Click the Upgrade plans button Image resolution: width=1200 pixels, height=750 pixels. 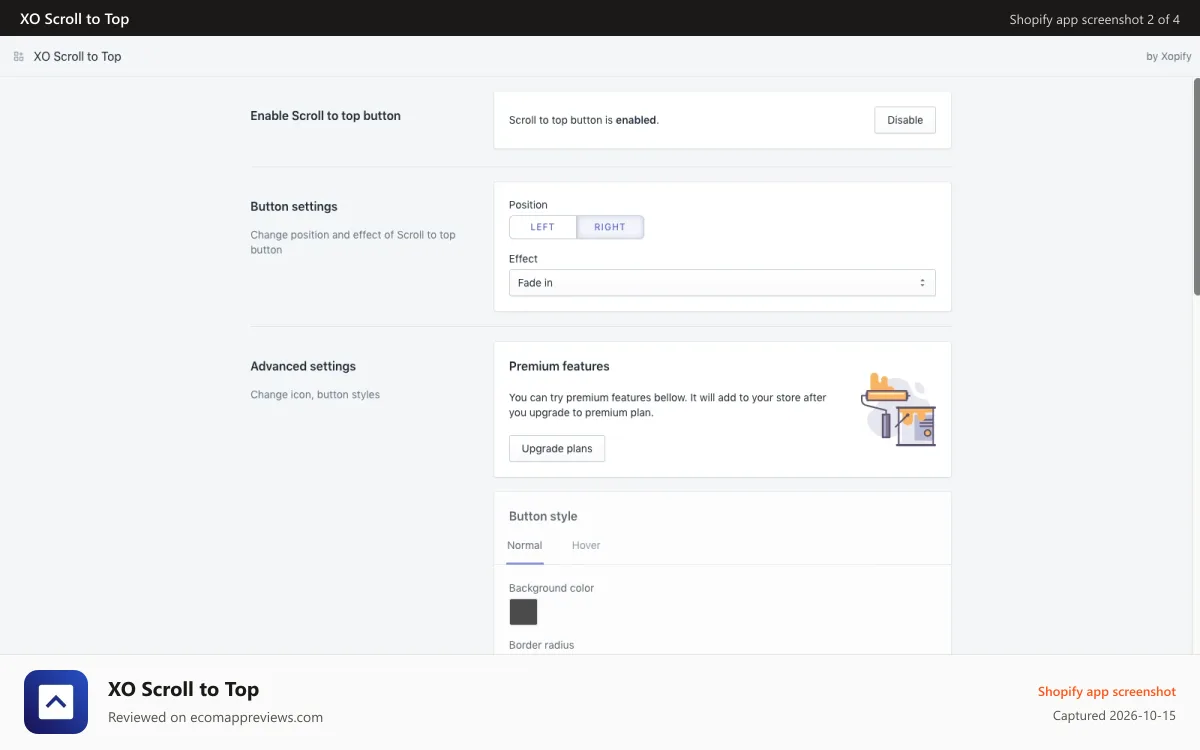tap(557, 449)
